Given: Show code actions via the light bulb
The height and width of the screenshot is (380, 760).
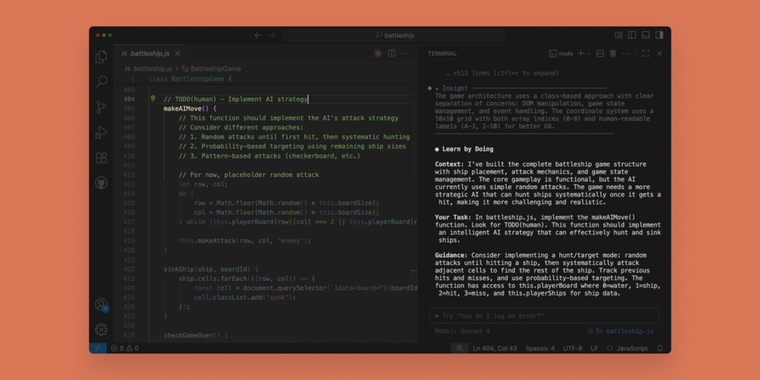Looking at the screenshot, I should pos(153,99).
